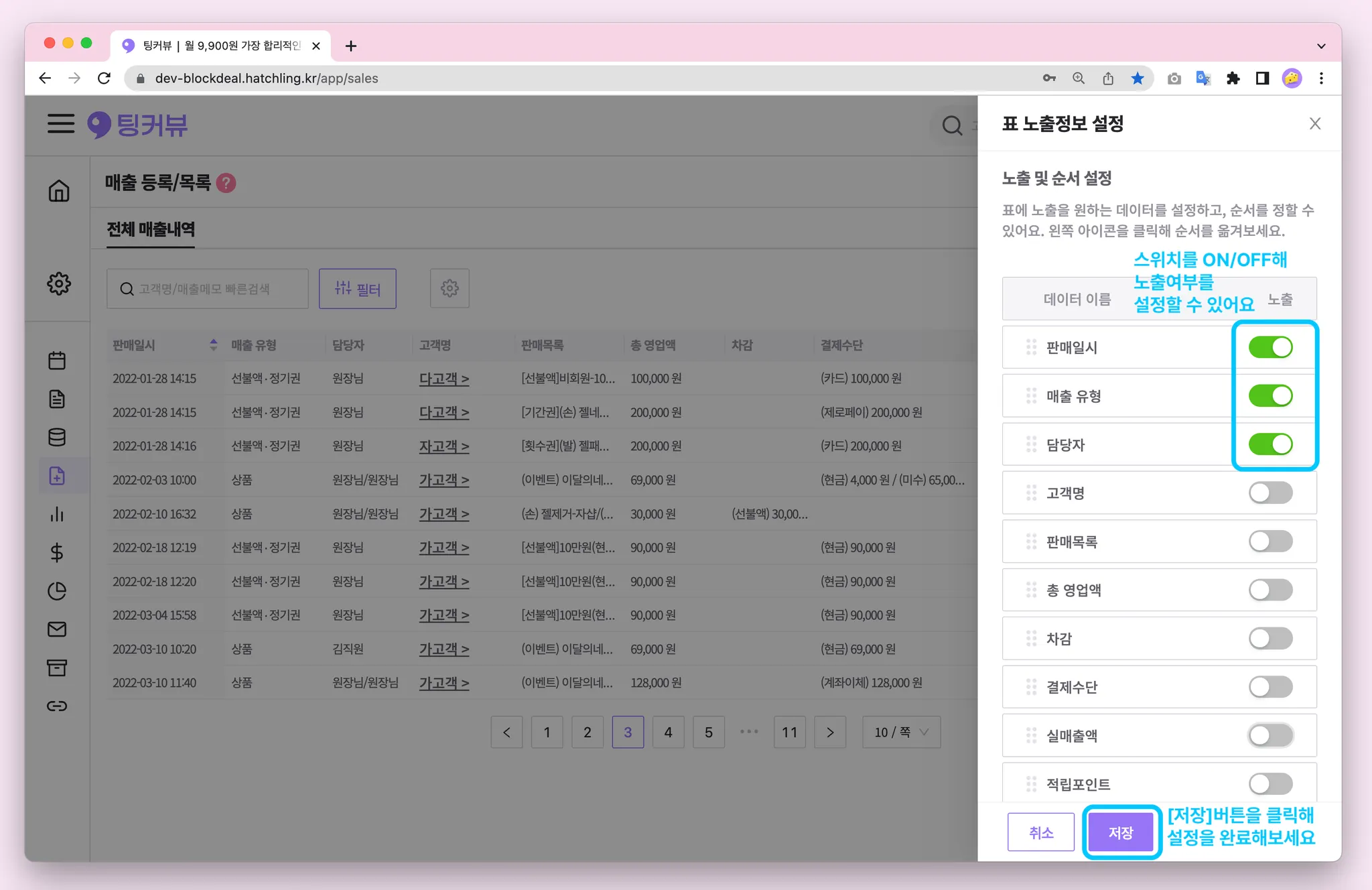This screenshot has width=1372, height=890.
Task: Go to page 4 in pagination
Action: 668,733
